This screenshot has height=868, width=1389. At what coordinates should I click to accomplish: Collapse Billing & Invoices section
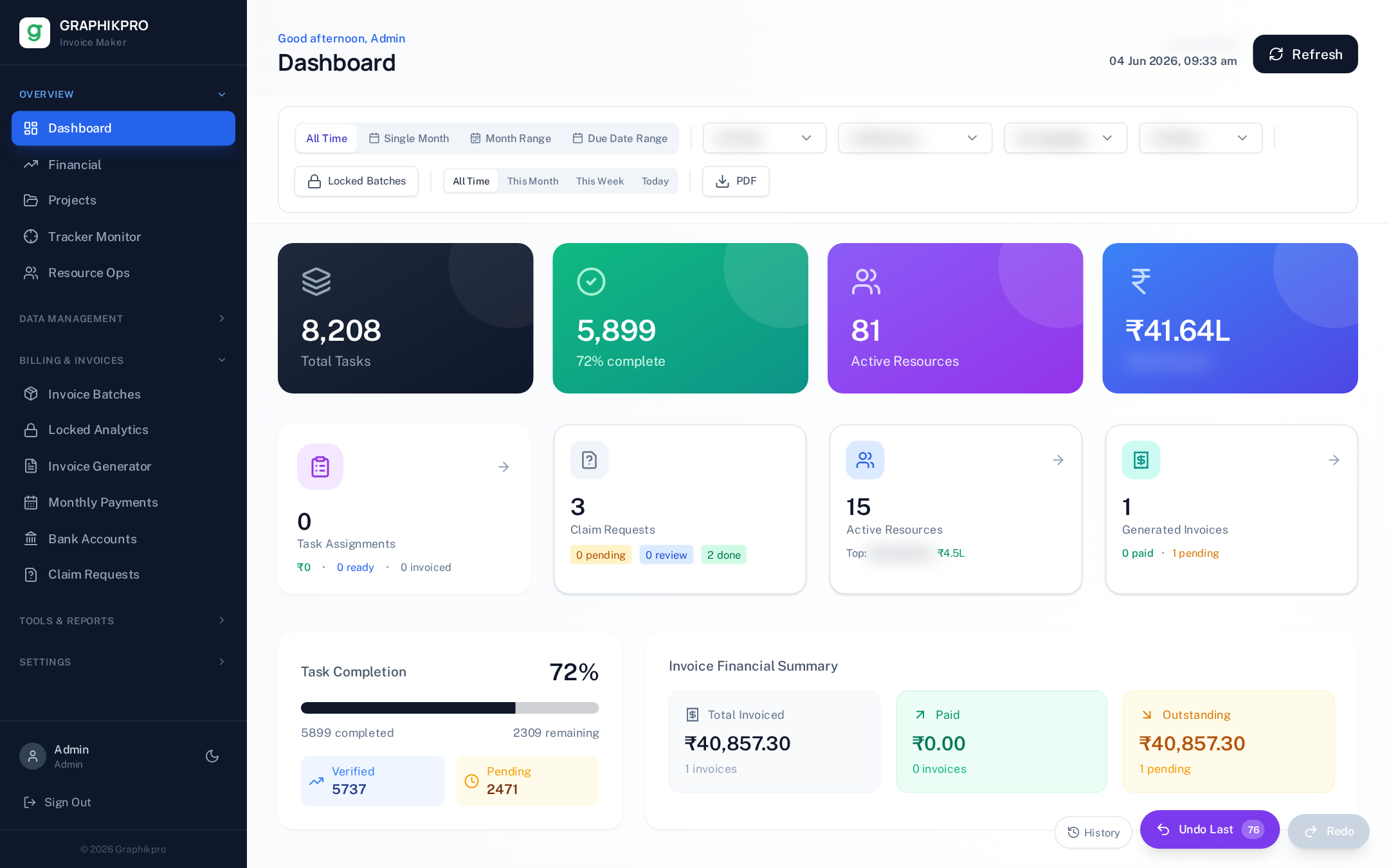point(123,361)
